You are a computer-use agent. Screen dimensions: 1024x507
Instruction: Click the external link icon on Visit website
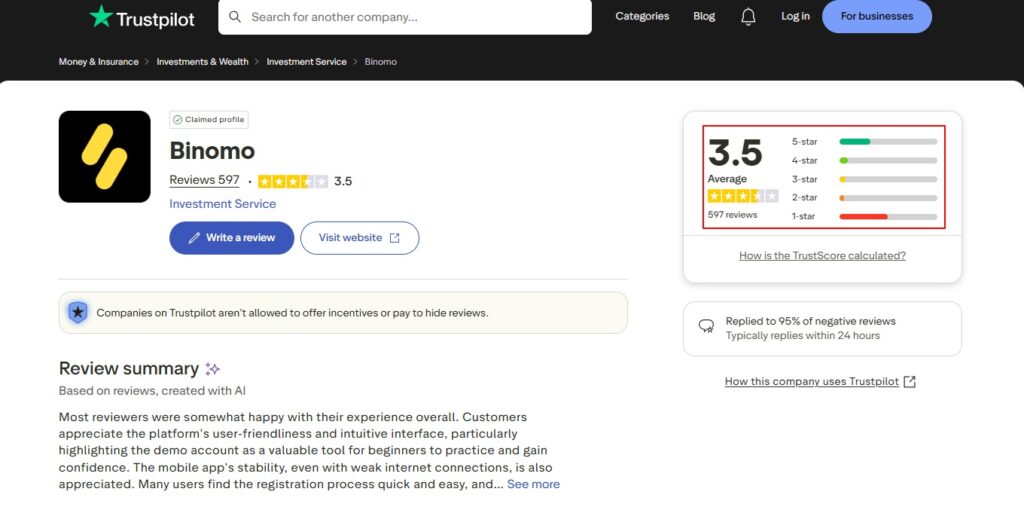394,238
